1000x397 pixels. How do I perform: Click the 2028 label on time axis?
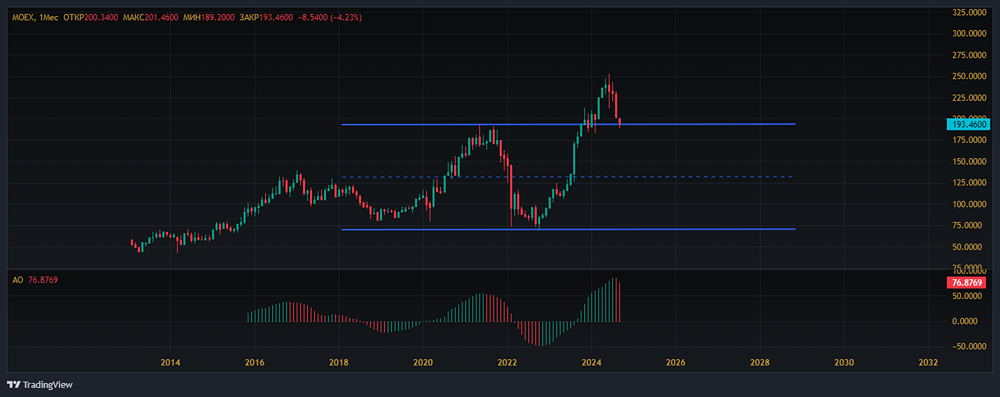(760, 363)
